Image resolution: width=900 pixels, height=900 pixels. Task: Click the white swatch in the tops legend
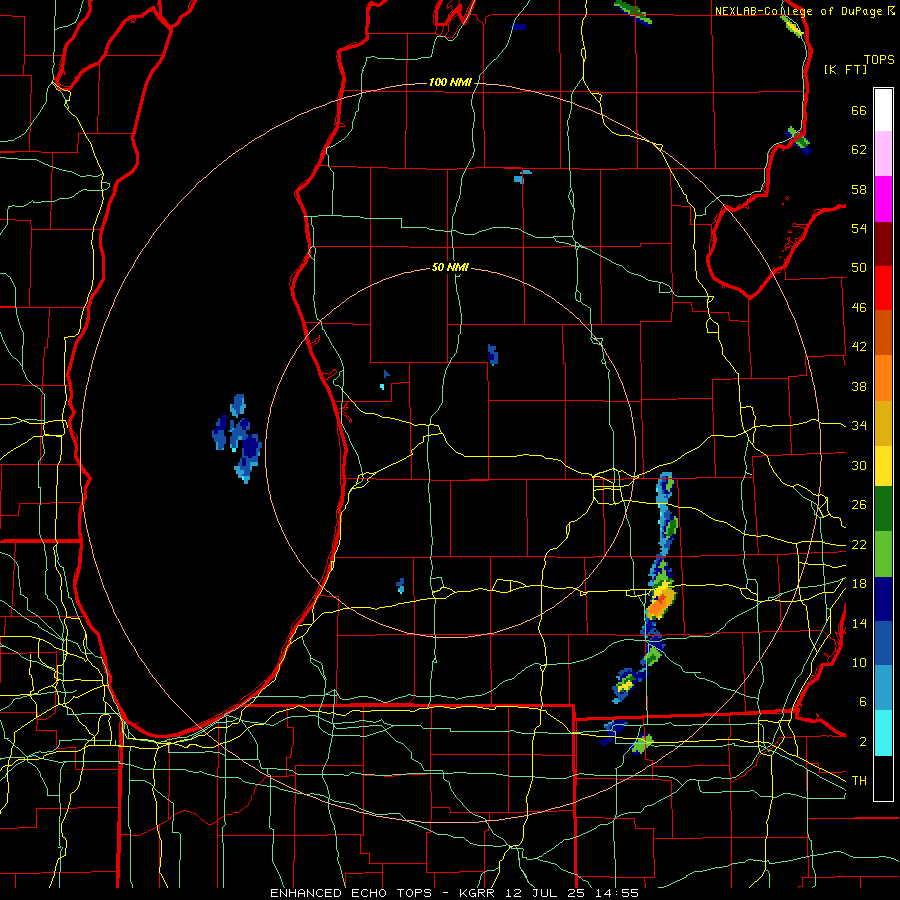pyautogui.click(x=883, y=110)
